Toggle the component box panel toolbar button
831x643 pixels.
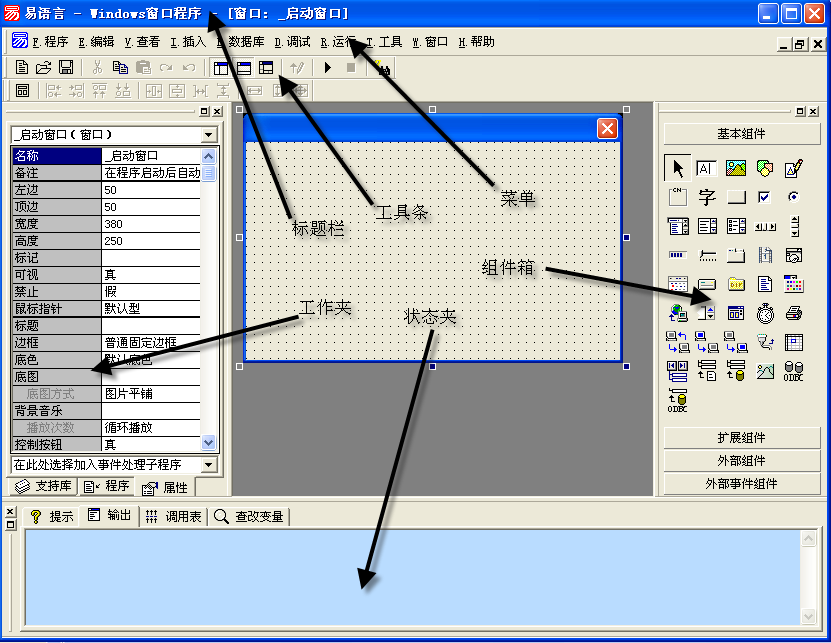(x=266, y=68)
